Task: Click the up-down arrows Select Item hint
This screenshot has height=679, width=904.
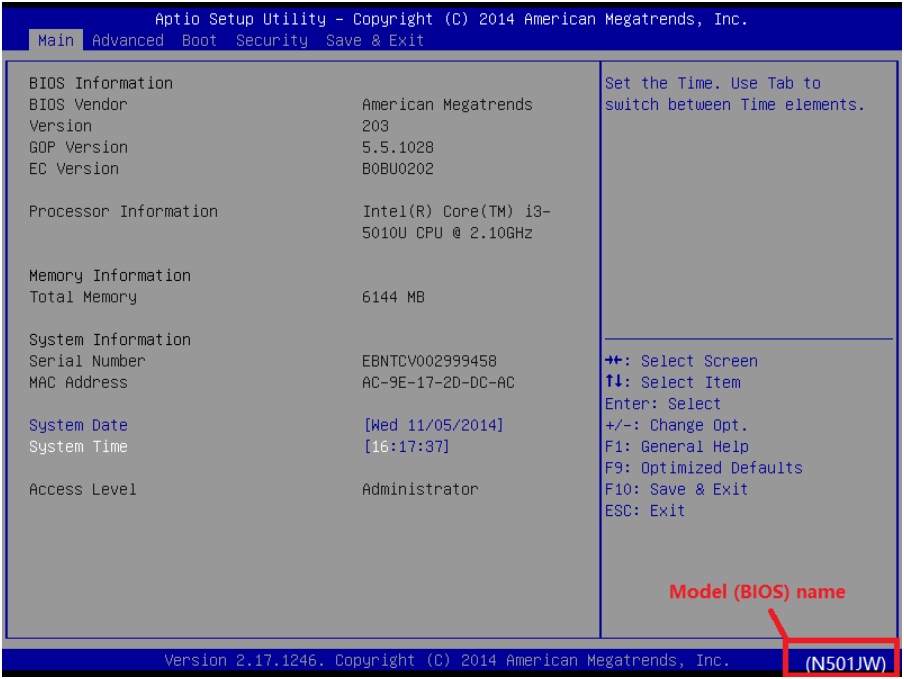Action: (x=672, y=382)
